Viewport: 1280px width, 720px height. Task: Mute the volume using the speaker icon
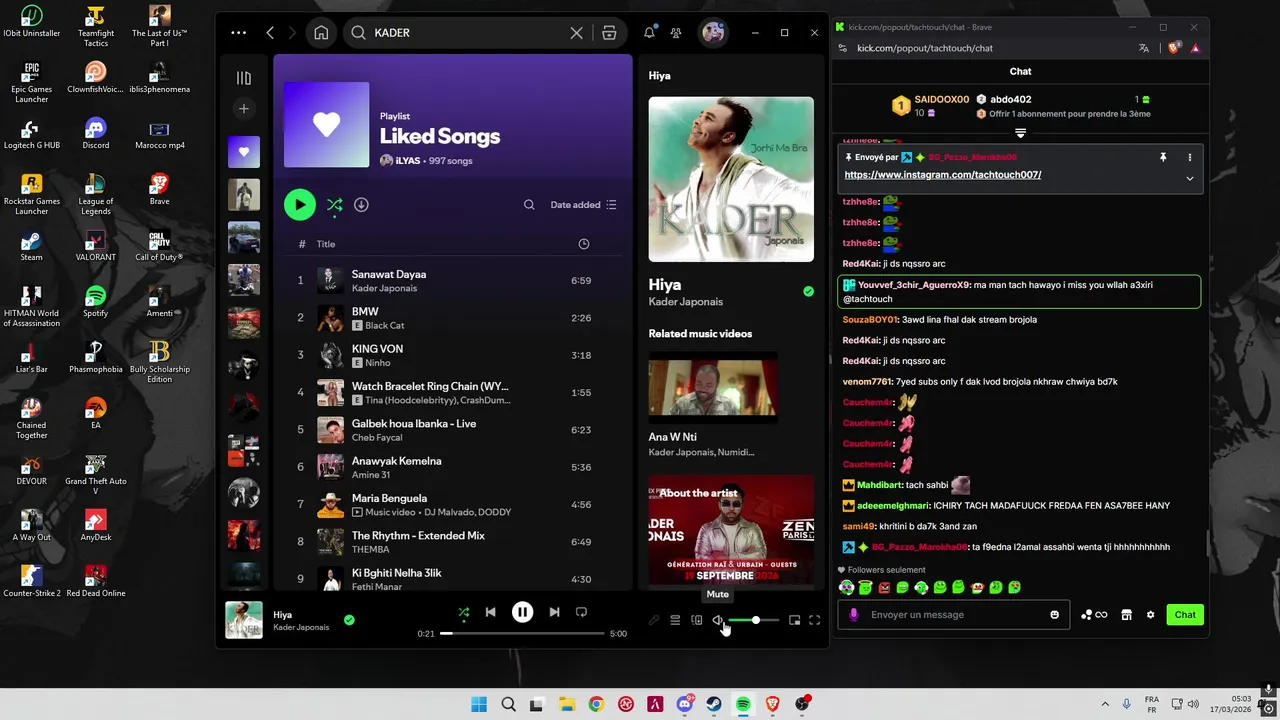[718, 620]
